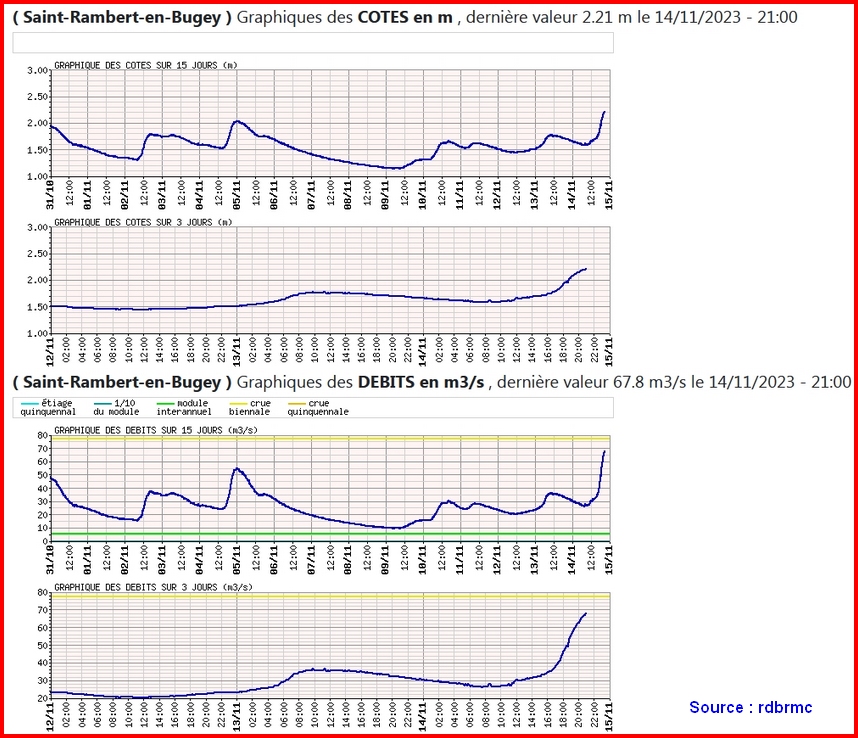The width and height of the screenshot is (858, 738).
Task: Click the green module line in the 15-day debits chart
Action: point(331,533)
